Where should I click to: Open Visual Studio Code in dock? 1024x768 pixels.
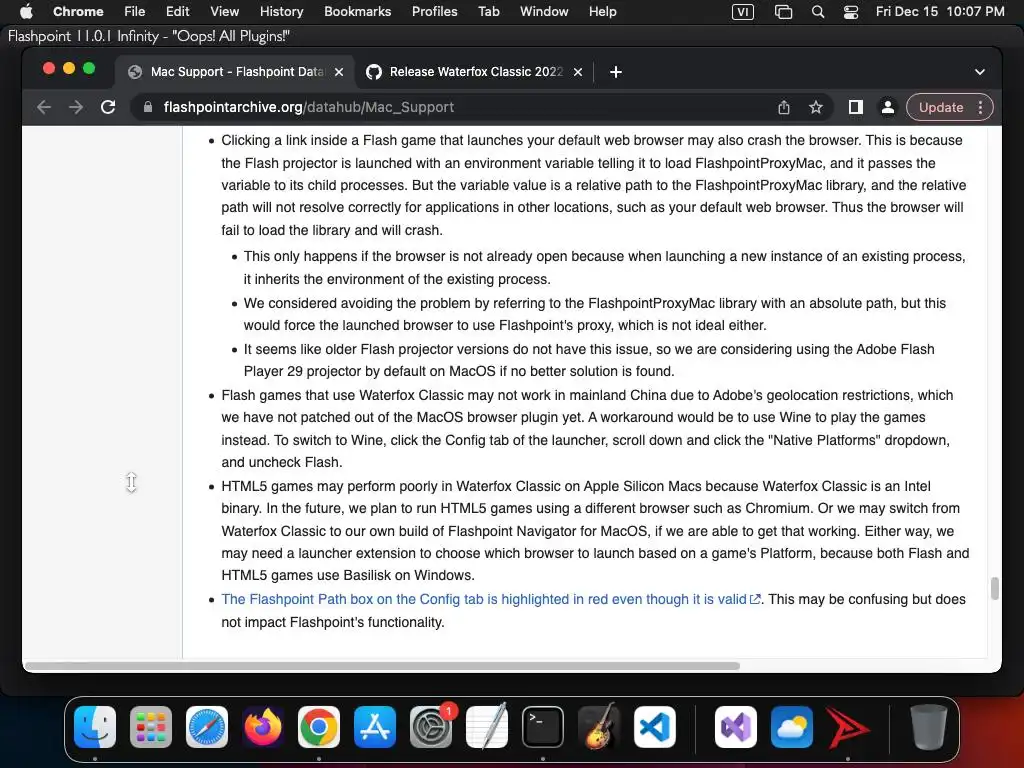[x=654, y=727]
